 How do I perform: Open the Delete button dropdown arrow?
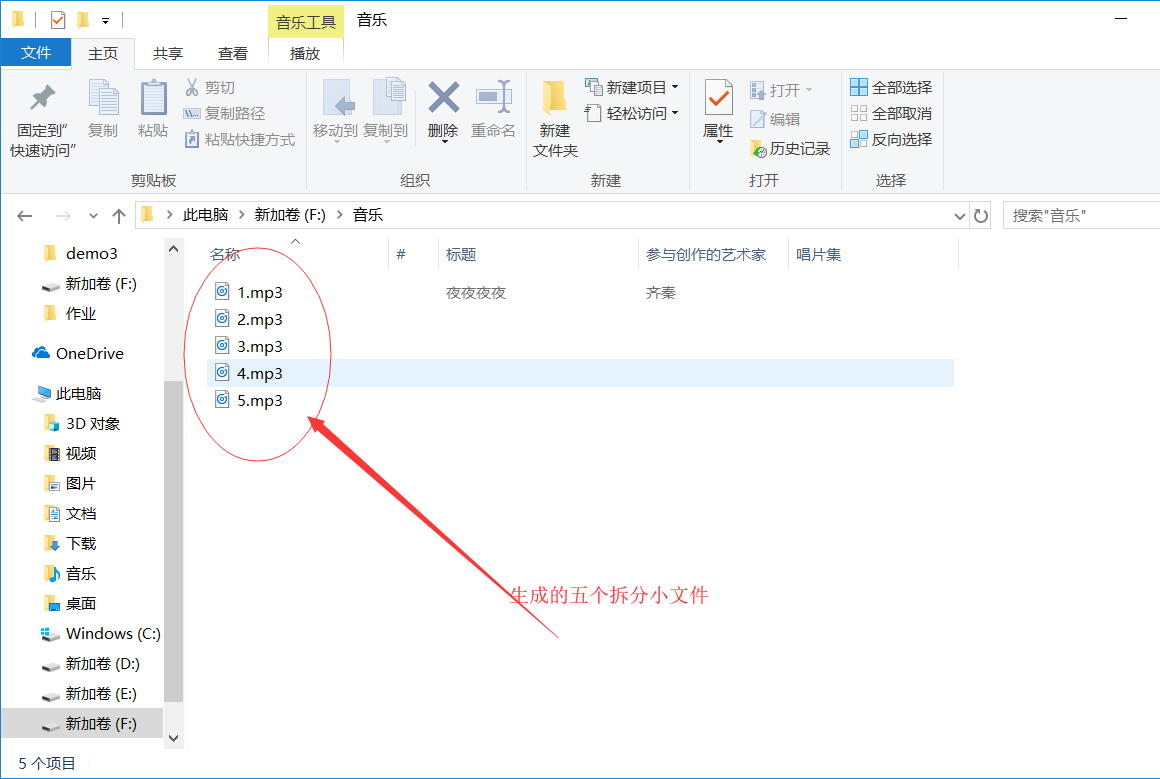[x=444, y=141]
